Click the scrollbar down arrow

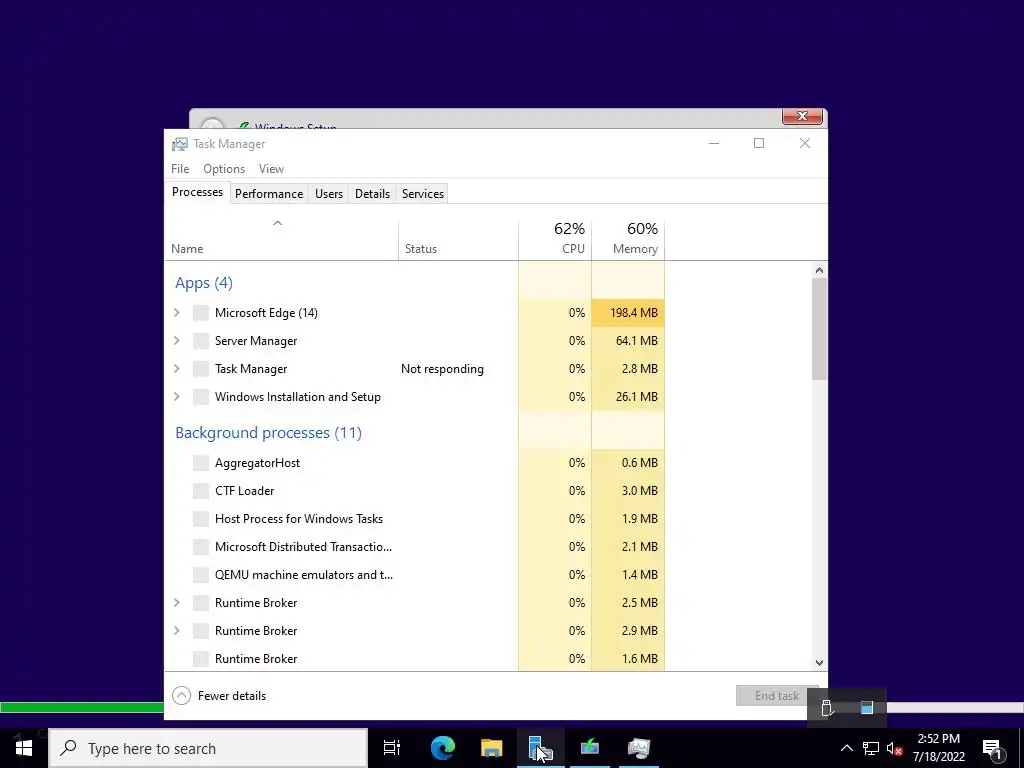coord(820,662)
